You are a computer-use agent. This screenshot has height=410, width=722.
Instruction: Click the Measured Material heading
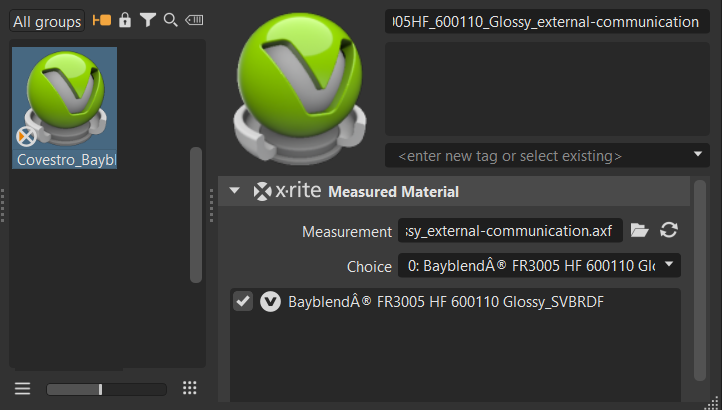click(x=393, y=192)
